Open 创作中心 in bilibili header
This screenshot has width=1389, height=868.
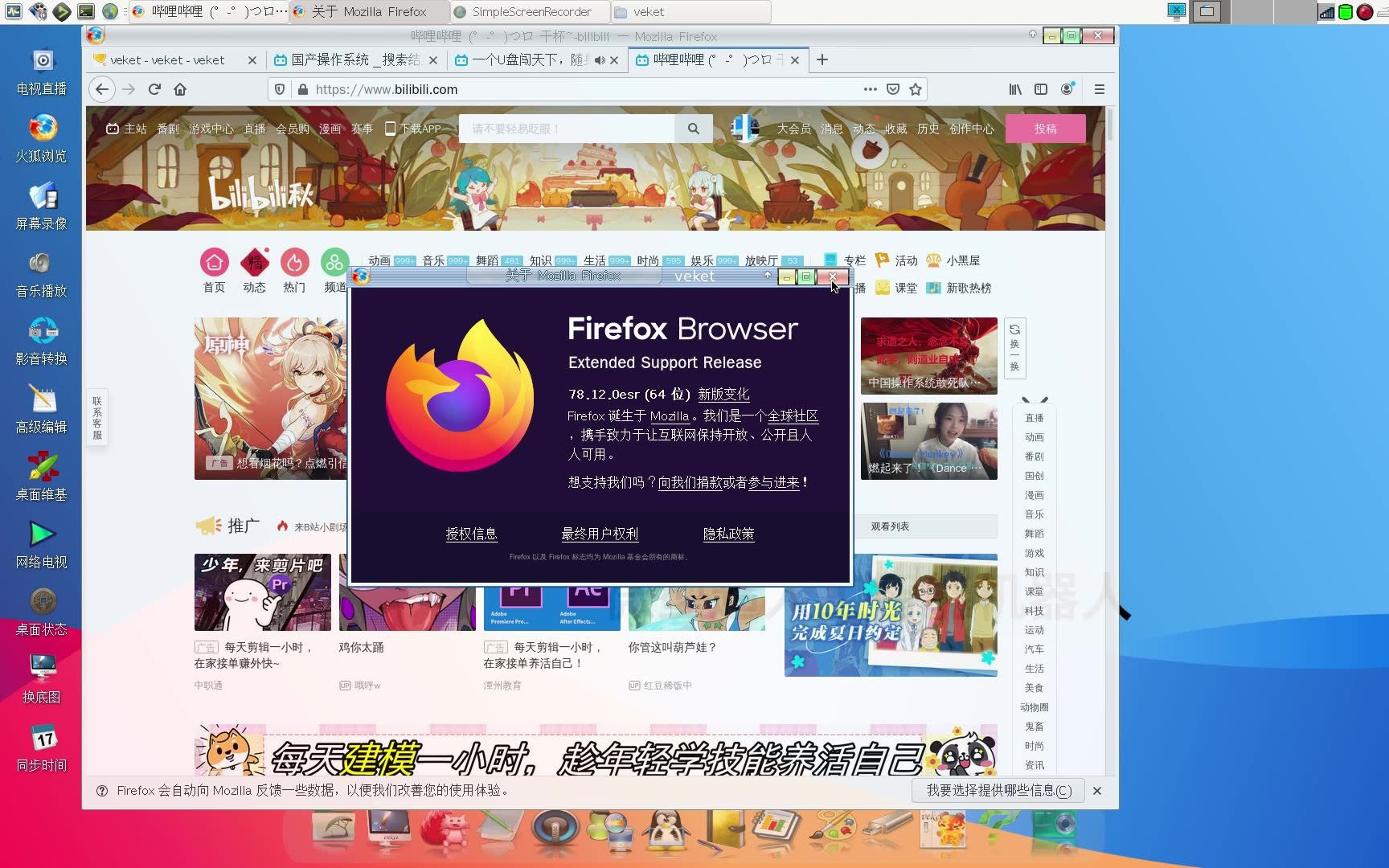(971, 129)
